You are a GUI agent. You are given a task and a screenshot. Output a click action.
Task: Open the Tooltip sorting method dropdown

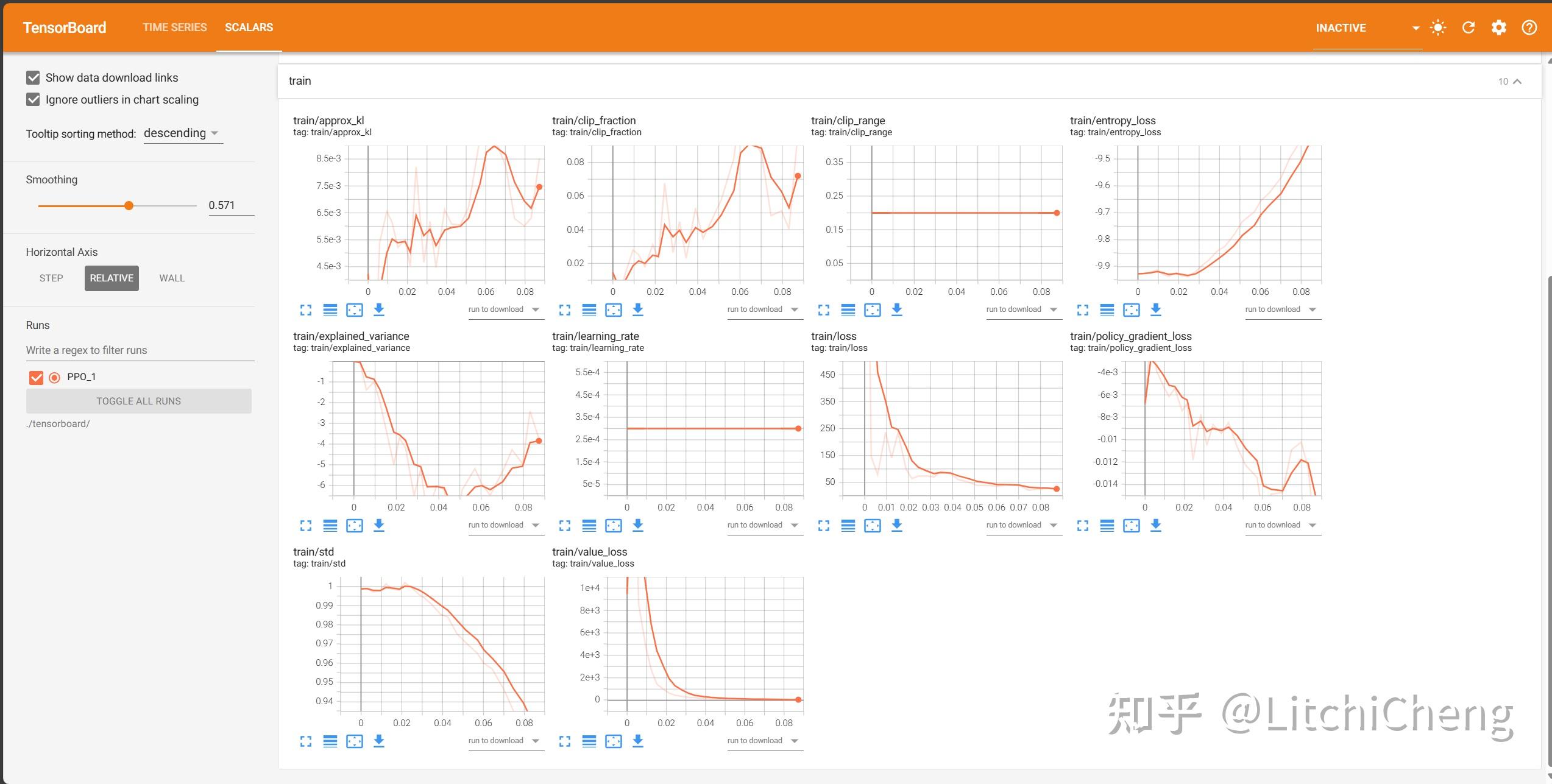[x=183, y=133]
